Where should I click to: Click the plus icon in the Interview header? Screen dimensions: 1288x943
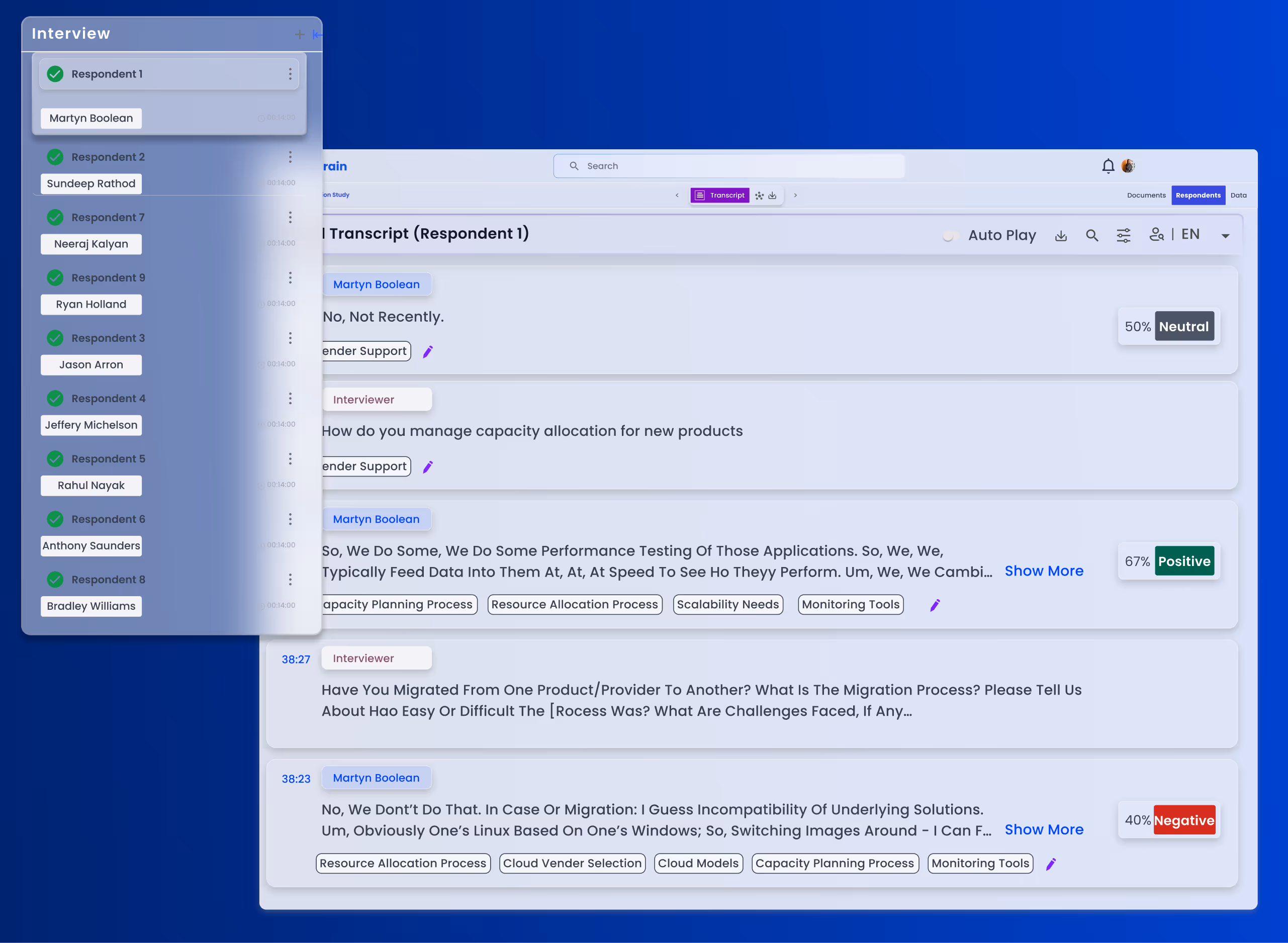click(300, 35)
